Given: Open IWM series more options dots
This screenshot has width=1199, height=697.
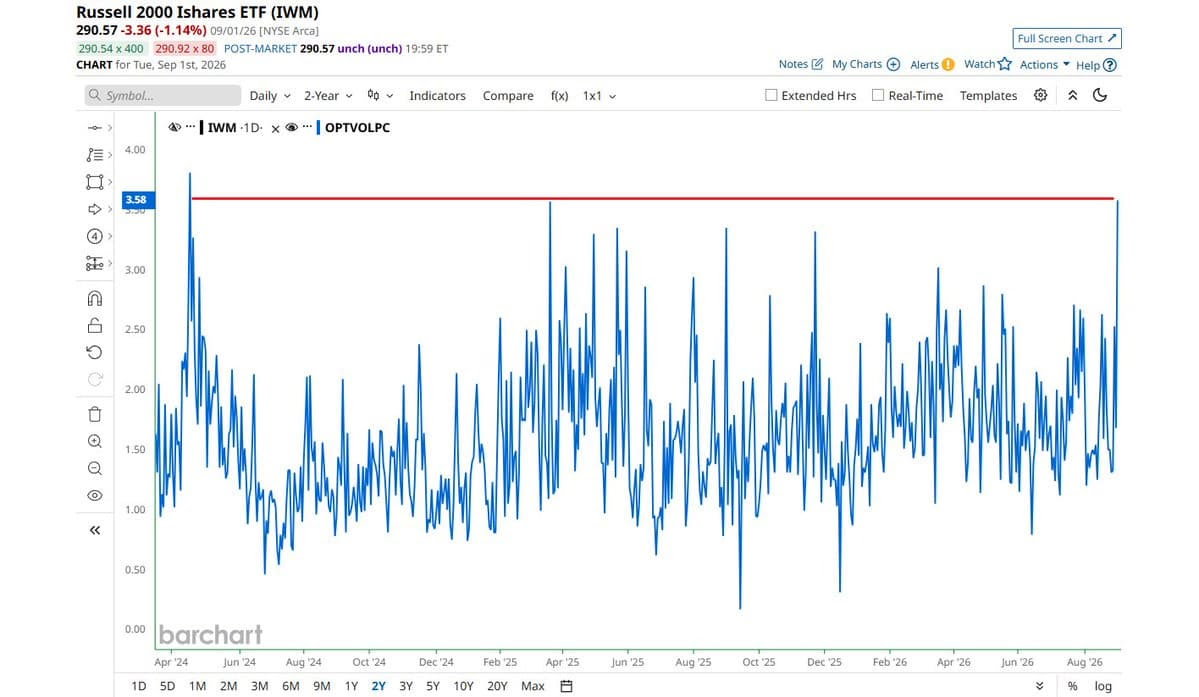Looking at the screenshot, I should click(x=190, y=126).
